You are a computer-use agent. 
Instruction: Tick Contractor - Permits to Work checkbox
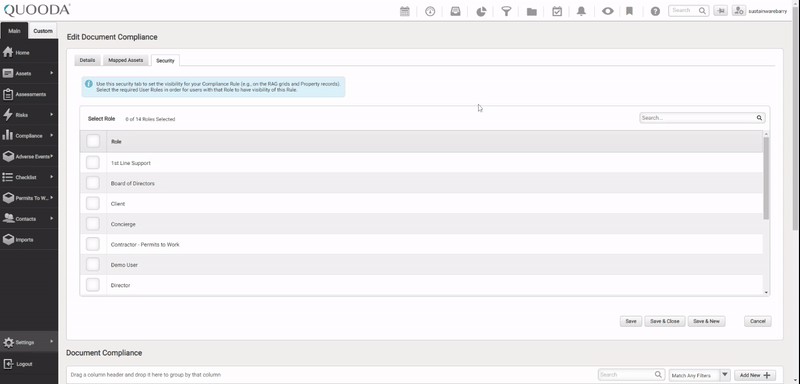93,244
